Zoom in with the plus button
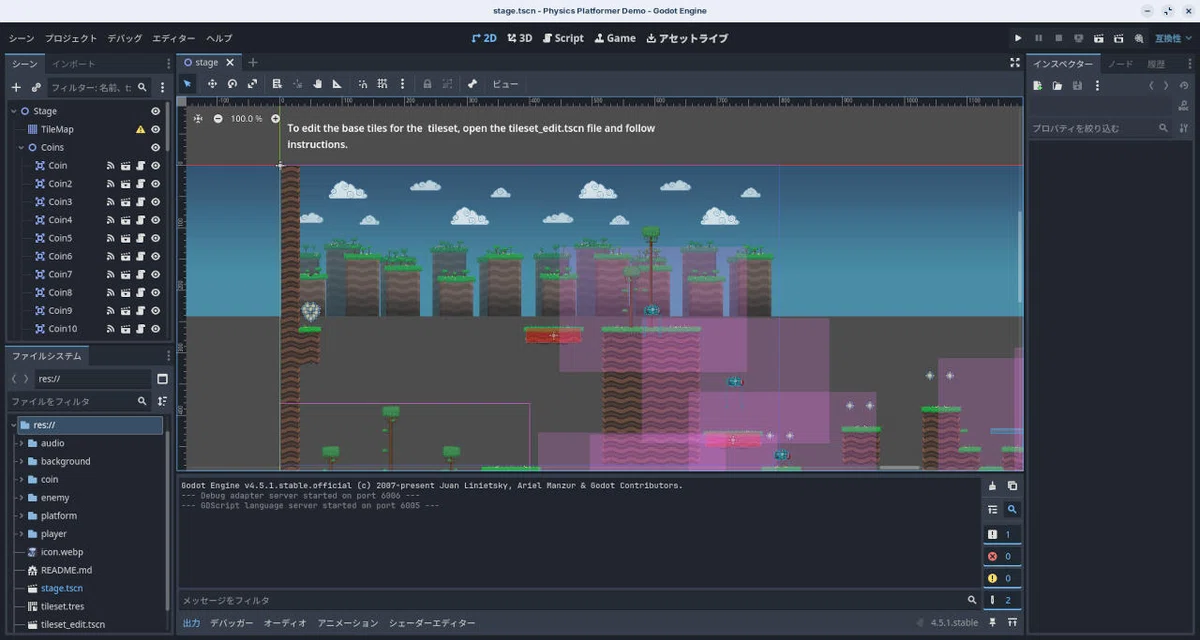 click(x=276, y=118)
